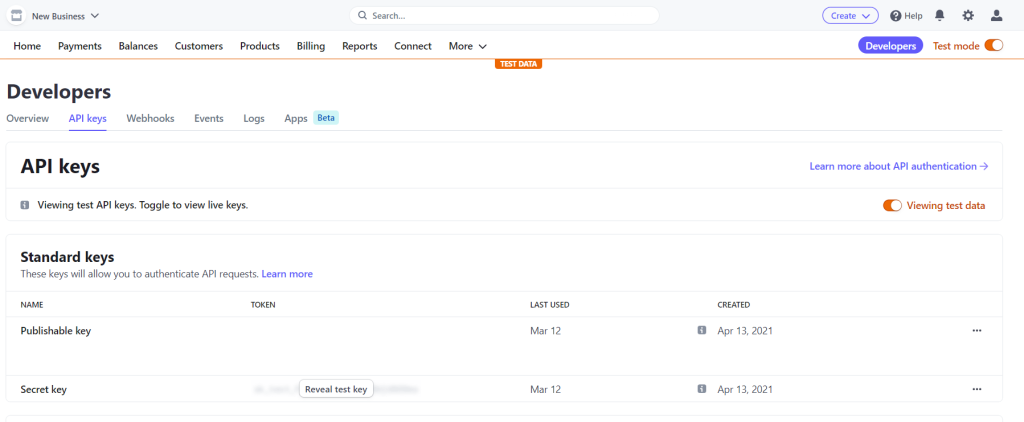
Task: Open the Connect section
Action: click(413, 46)
